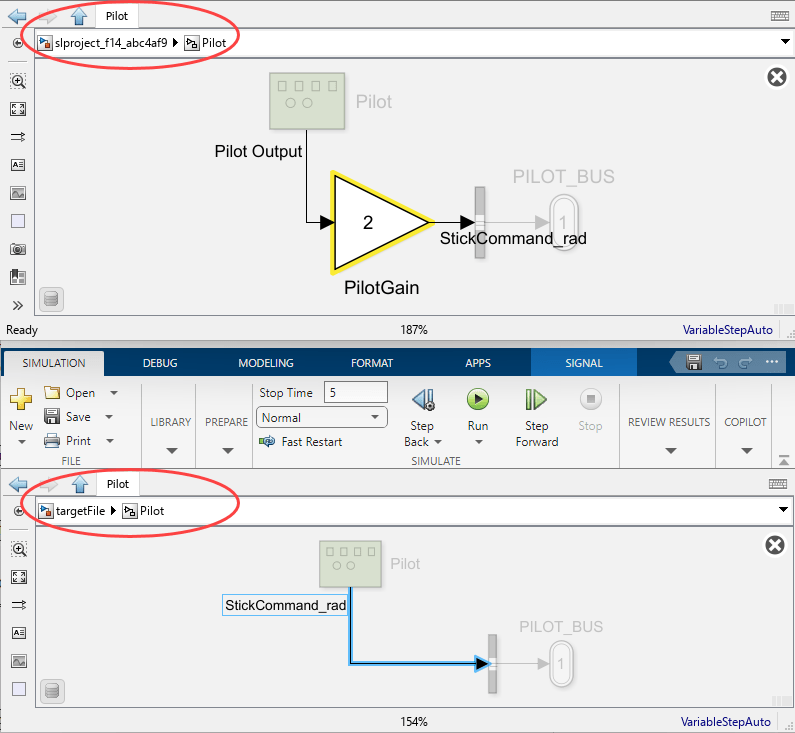Expand the Save dropdown arrow

[x=109, y=417]
